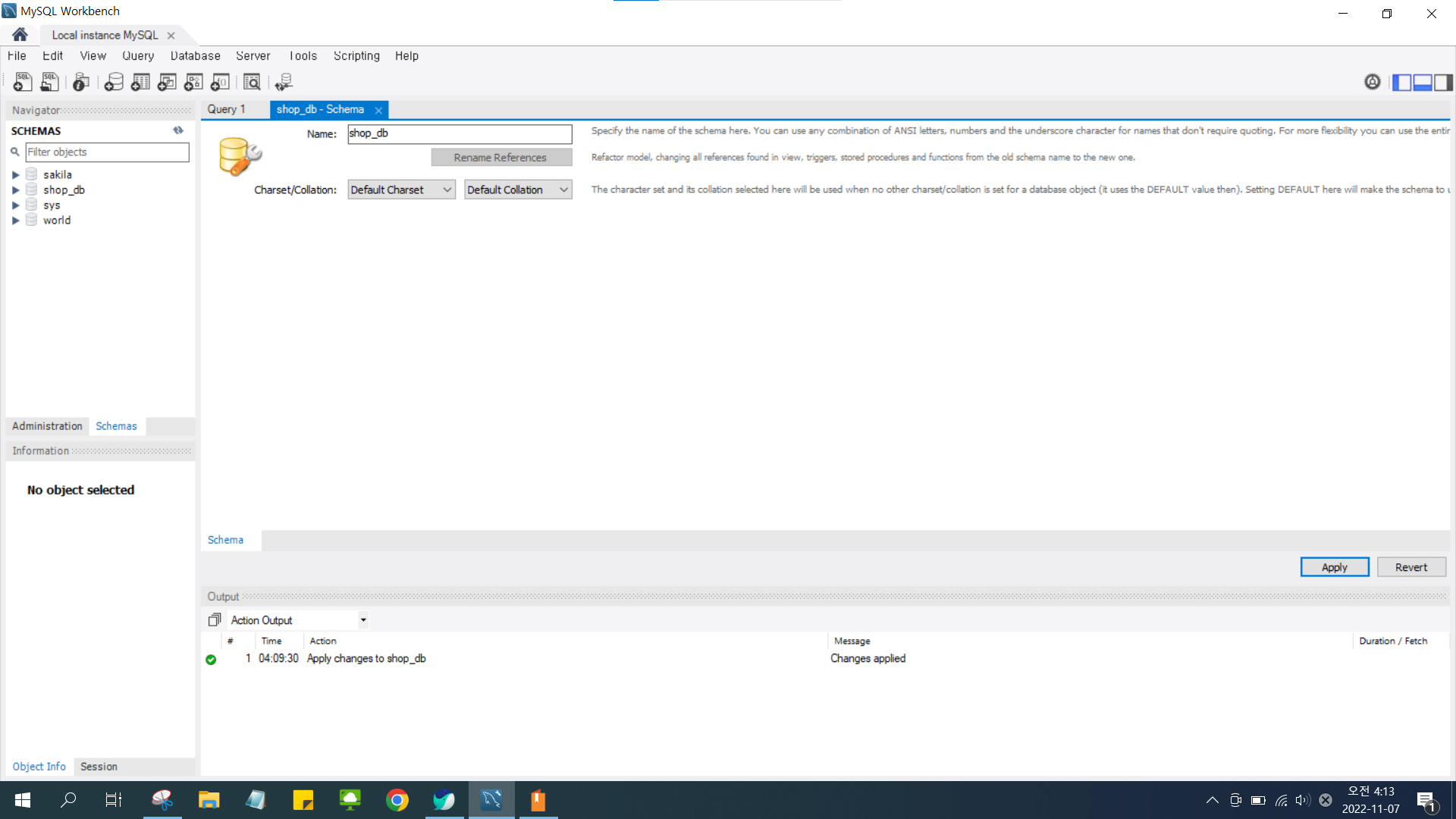The height and width of the screenshot is (819, 1456).
Task: Click world database icon in schemas
Action: (32, 220)
